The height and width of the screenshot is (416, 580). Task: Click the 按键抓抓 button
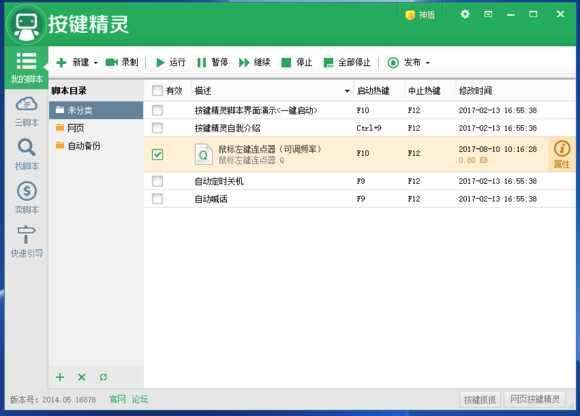pyautogui.click(x=480, y=399)
